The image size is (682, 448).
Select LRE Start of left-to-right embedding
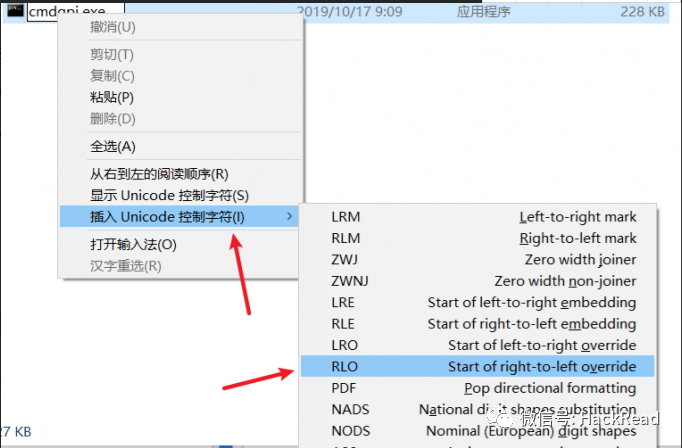[x=478, y=302]
